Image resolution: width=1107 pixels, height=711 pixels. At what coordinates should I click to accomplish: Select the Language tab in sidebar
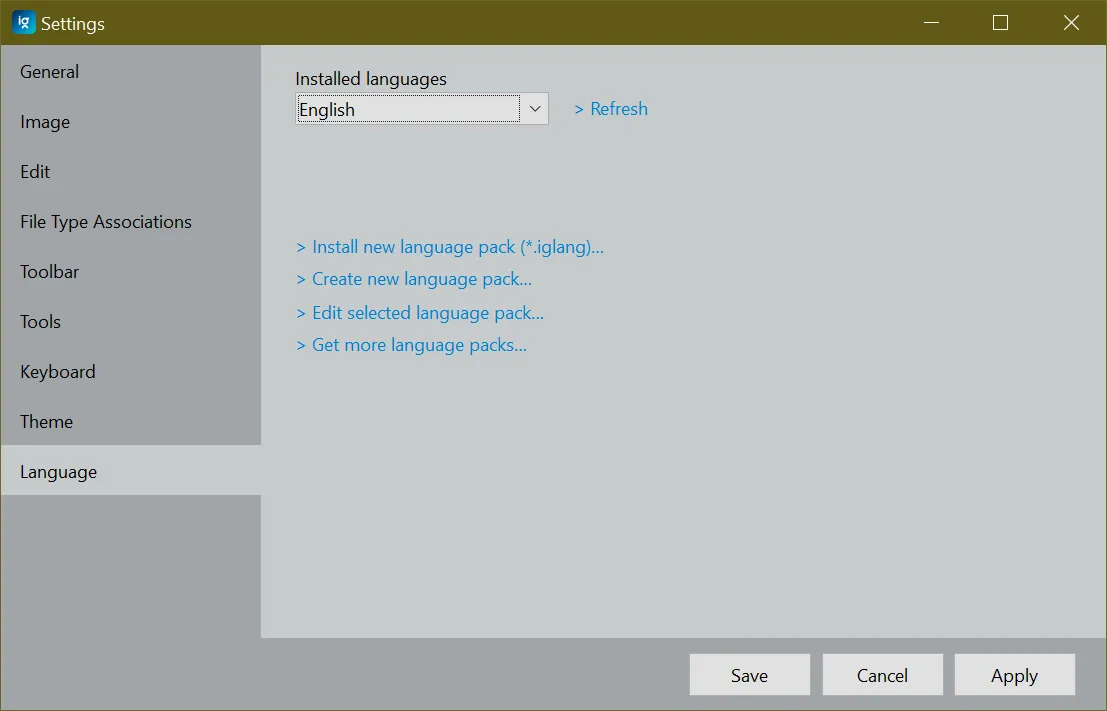click(x=131, y=470)
